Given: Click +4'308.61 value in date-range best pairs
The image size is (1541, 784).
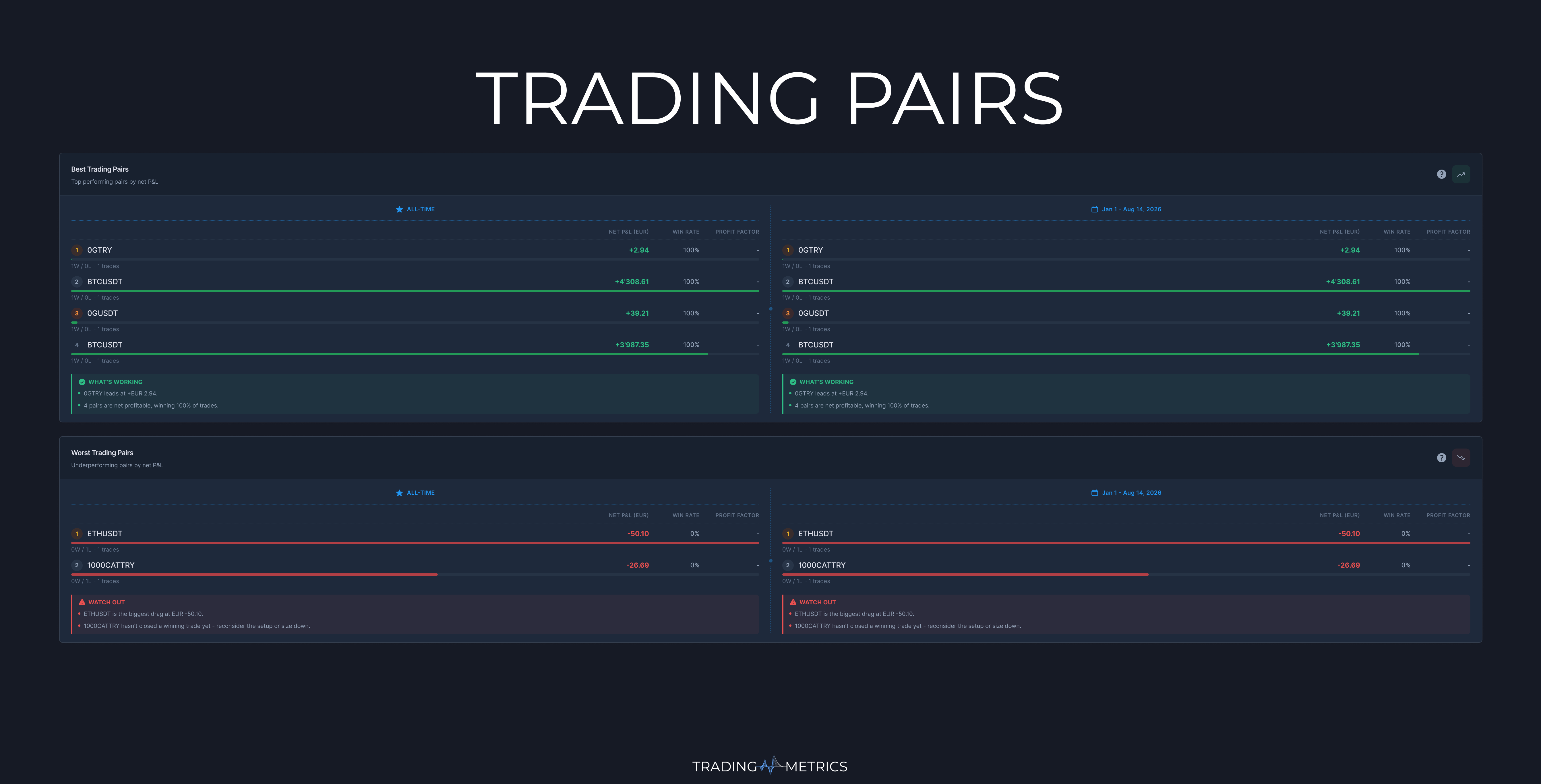Looking at the screenshot, I should tap(1343, 282).
